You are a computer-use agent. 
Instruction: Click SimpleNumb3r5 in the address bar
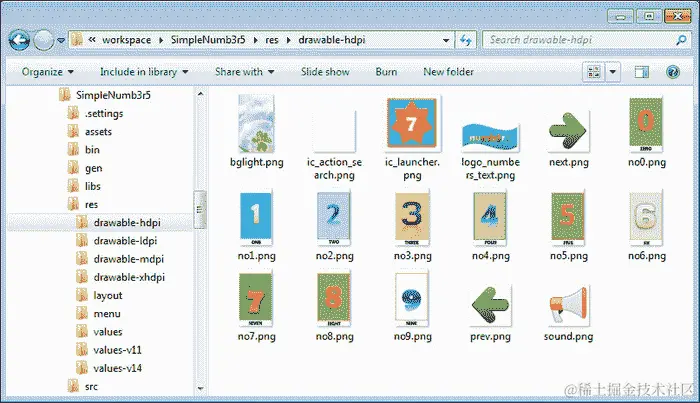[208, 40]
